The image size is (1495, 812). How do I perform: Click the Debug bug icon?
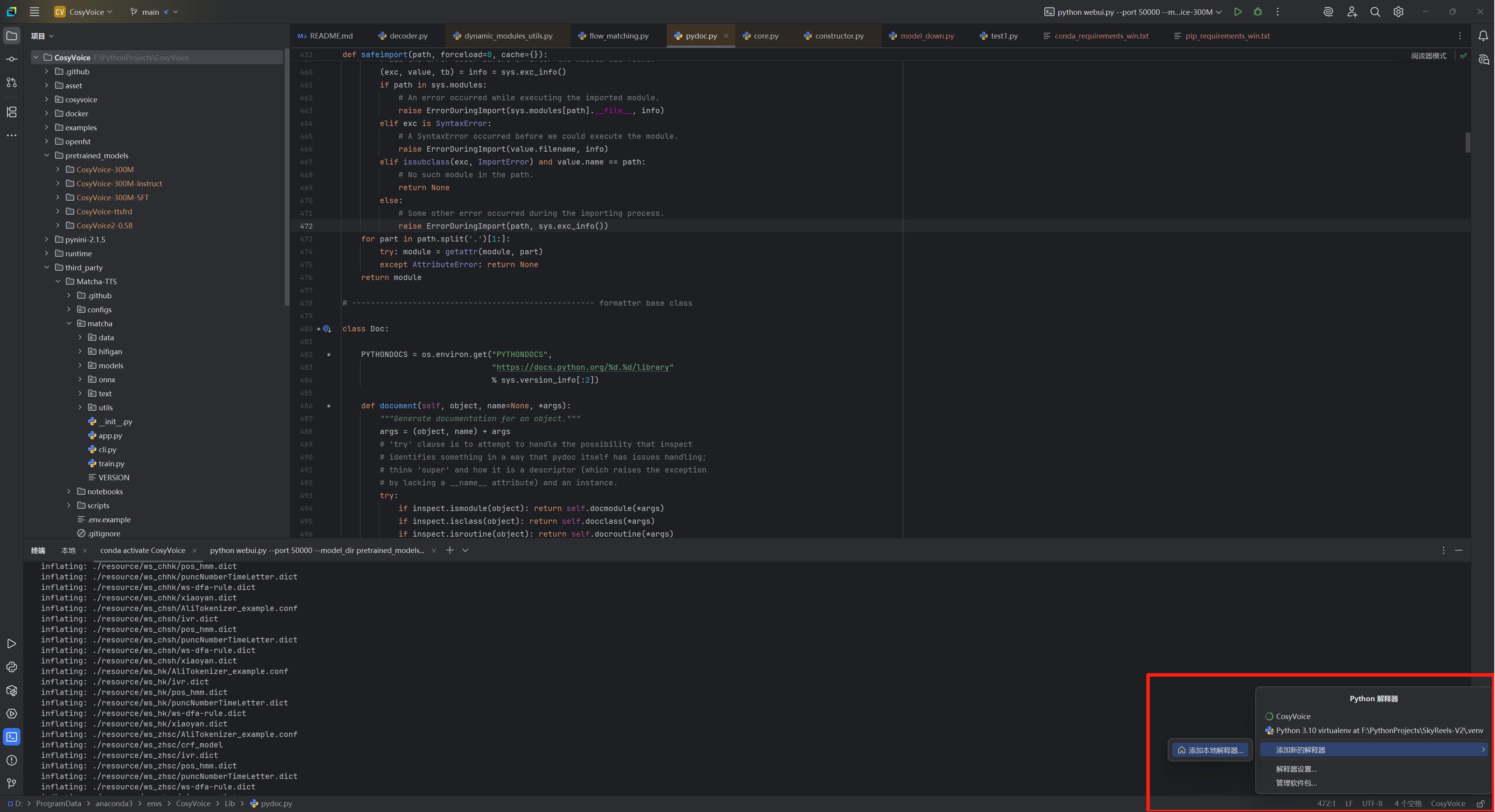coord(1258,12)
